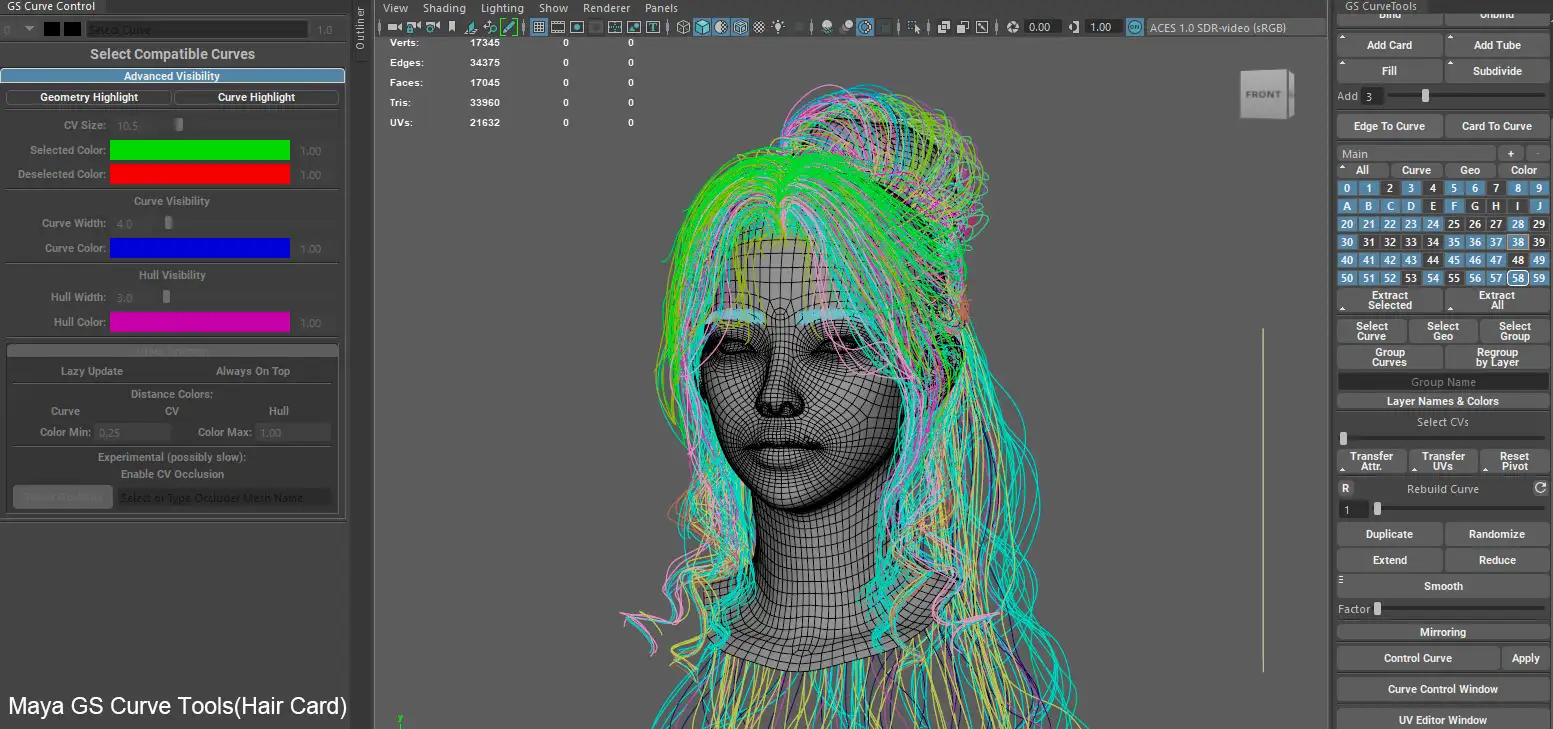This screenshot has height=729, width=1553.
Task: Select layer 58 in the layer grid
Action: [x=1518, y=278]
